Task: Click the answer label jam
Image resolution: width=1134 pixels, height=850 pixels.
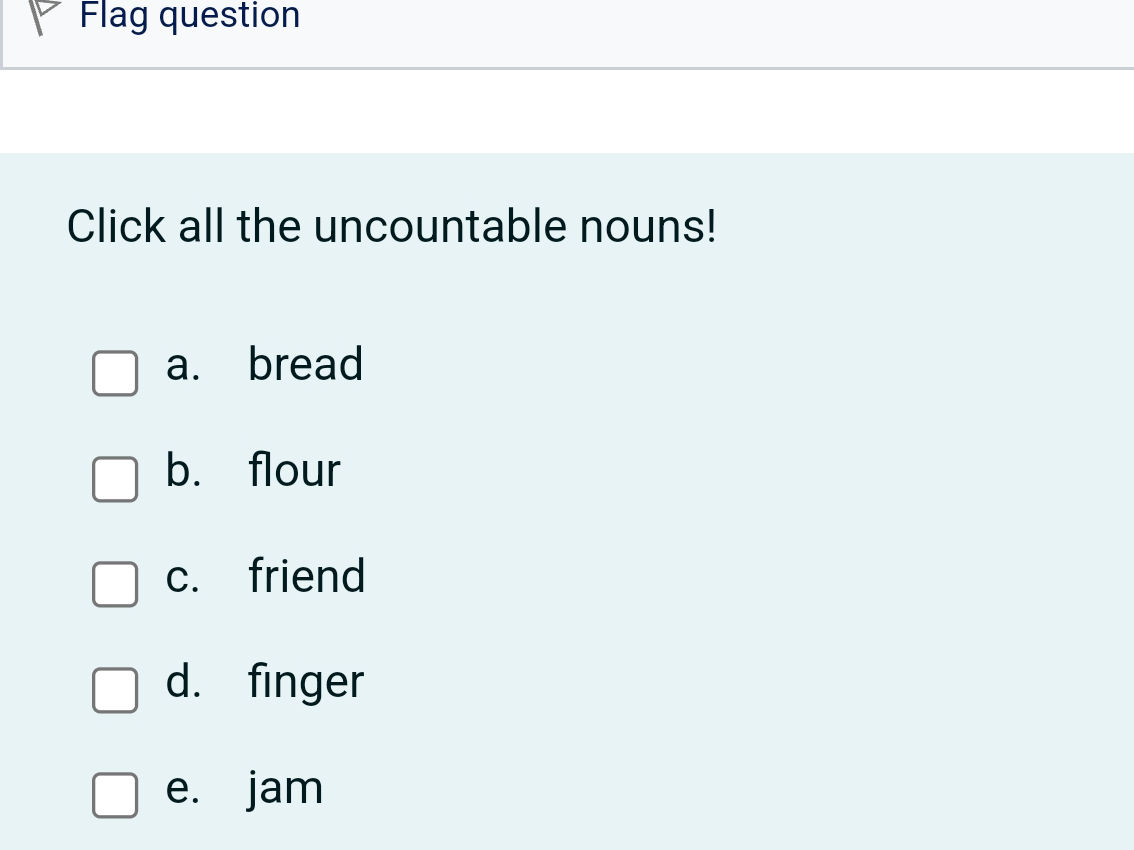Action: (x=284, y=787)
